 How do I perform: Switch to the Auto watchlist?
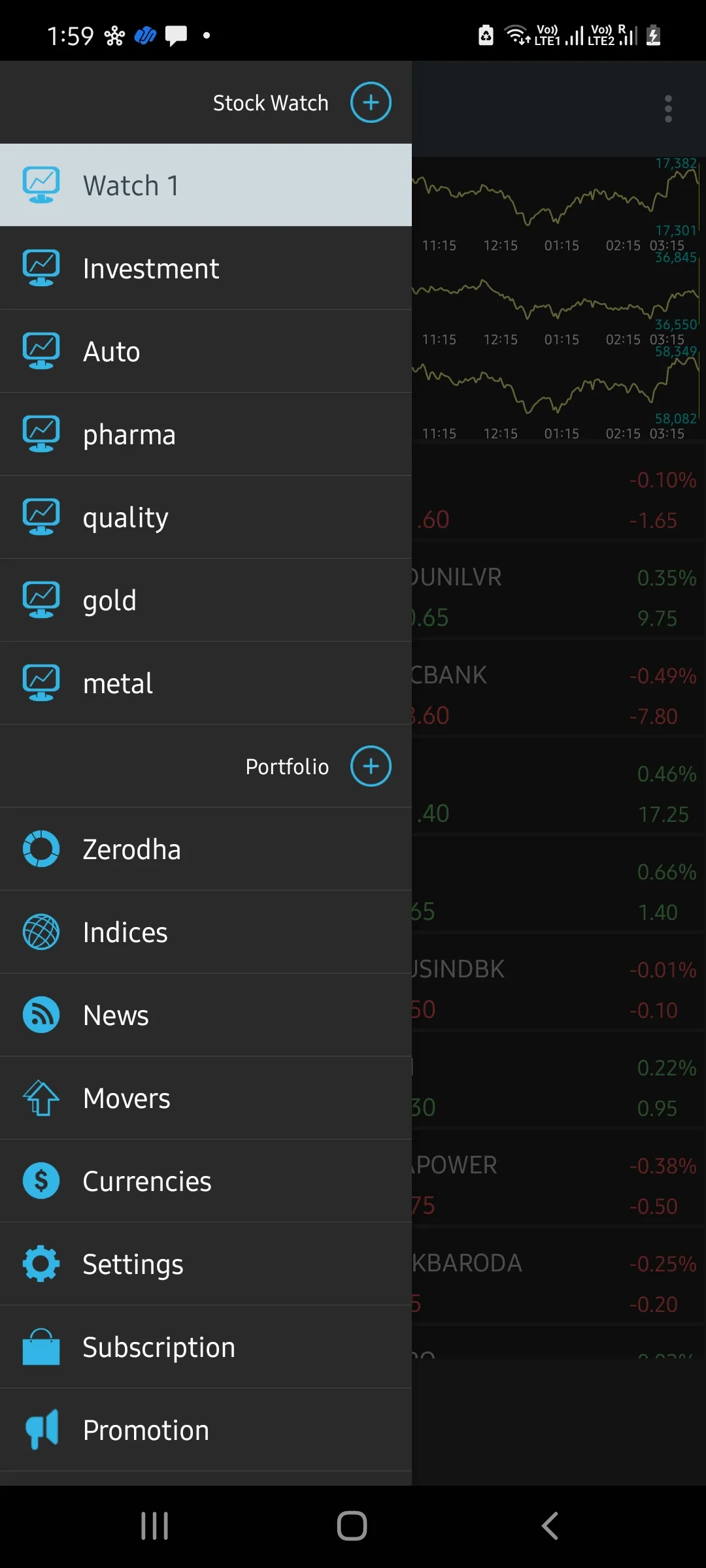[x=112, y=351]
